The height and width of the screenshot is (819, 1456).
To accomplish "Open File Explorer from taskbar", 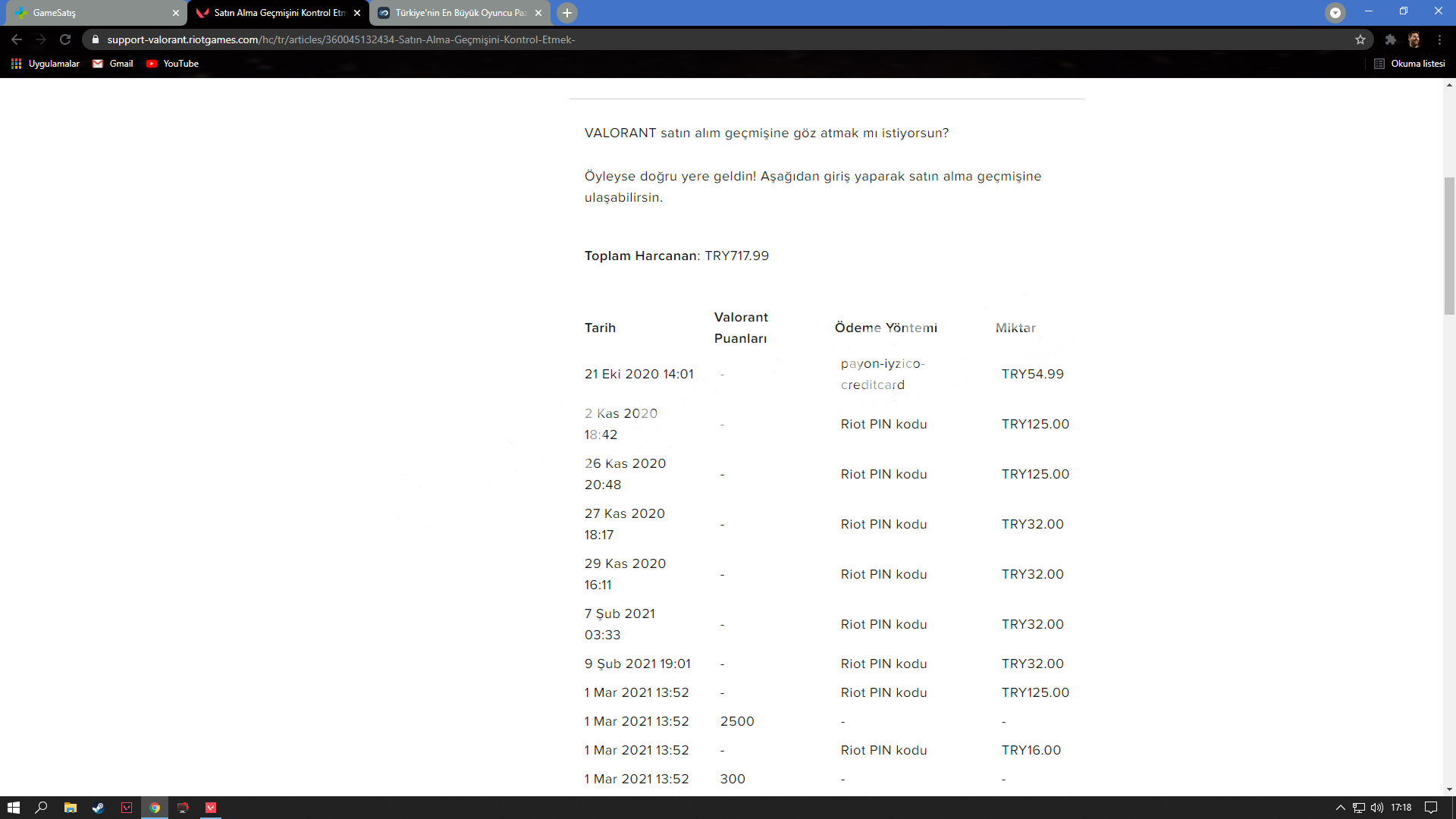I will pos(70,808).
